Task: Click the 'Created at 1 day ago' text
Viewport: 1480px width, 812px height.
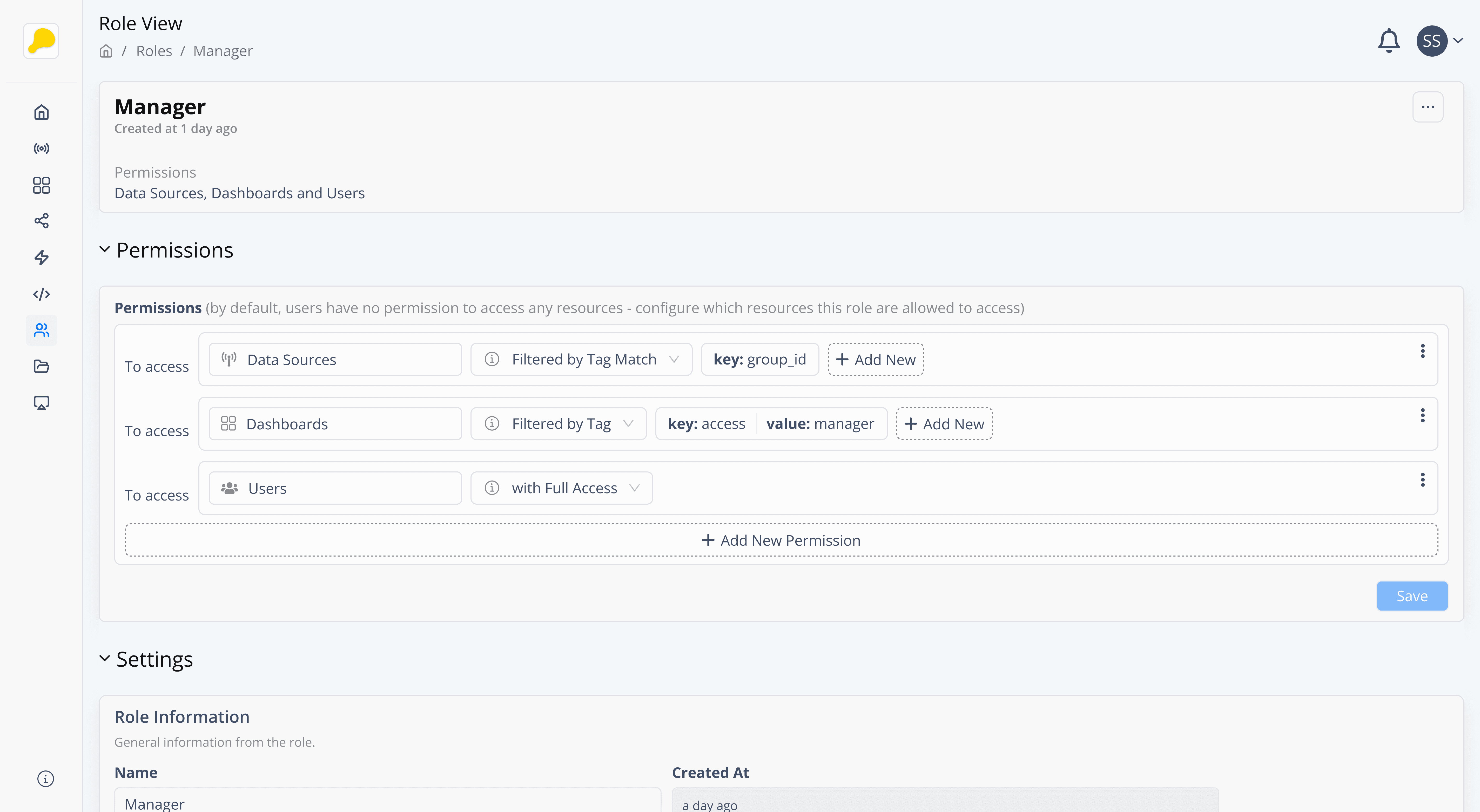Action: coord(176,129)
